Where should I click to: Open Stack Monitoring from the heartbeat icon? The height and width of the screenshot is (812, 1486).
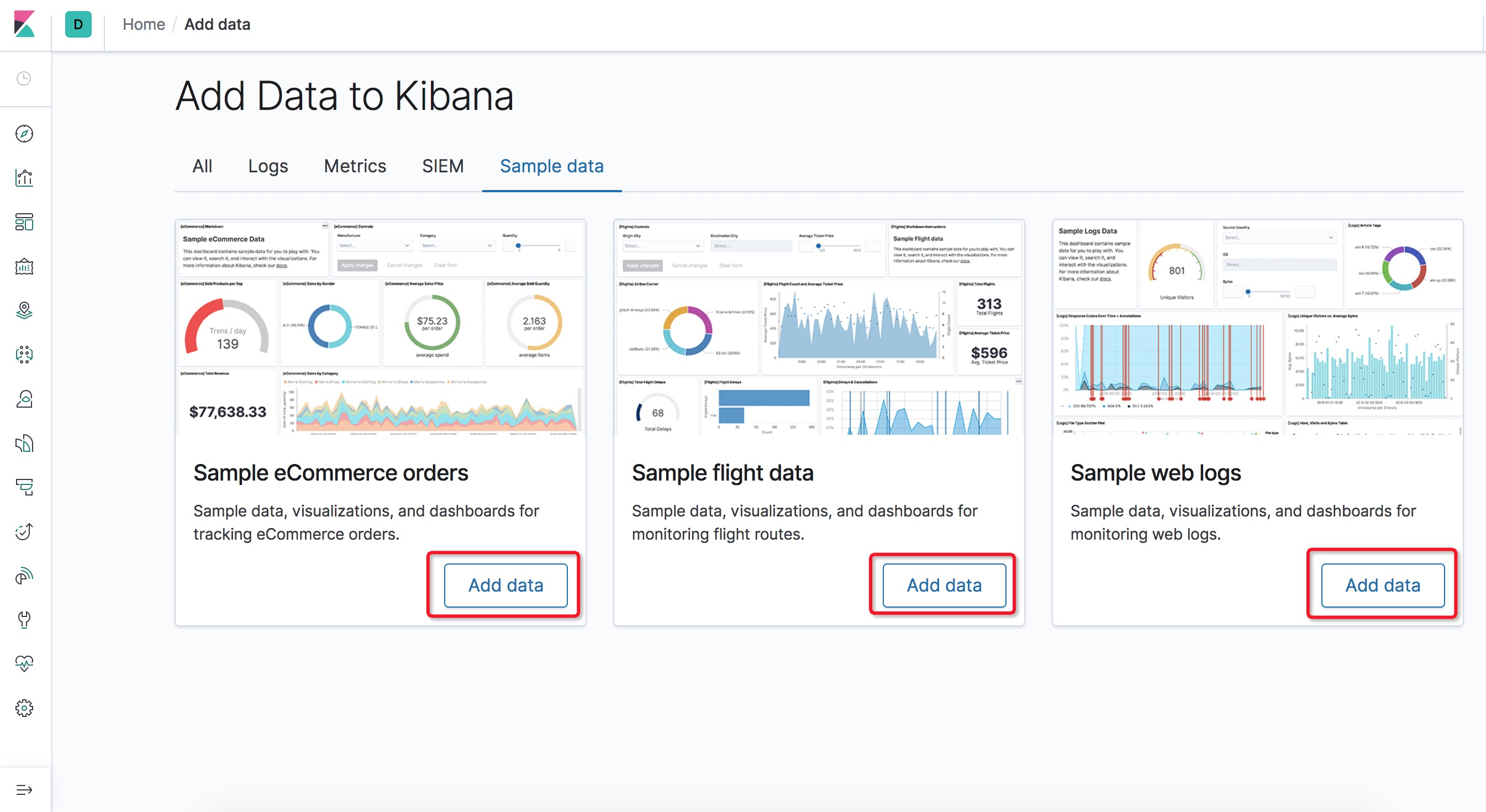click(x=24, y=663)
